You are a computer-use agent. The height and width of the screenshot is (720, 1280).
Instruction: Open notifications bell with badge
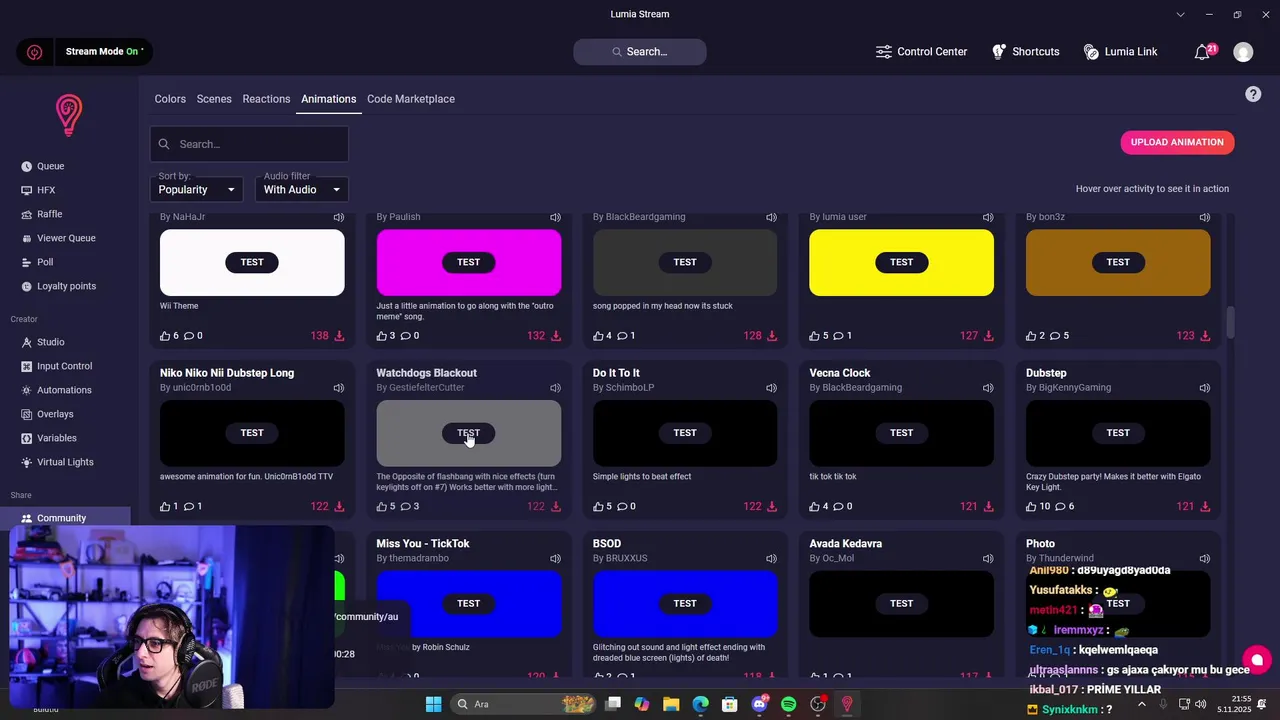coord(1203,52)
